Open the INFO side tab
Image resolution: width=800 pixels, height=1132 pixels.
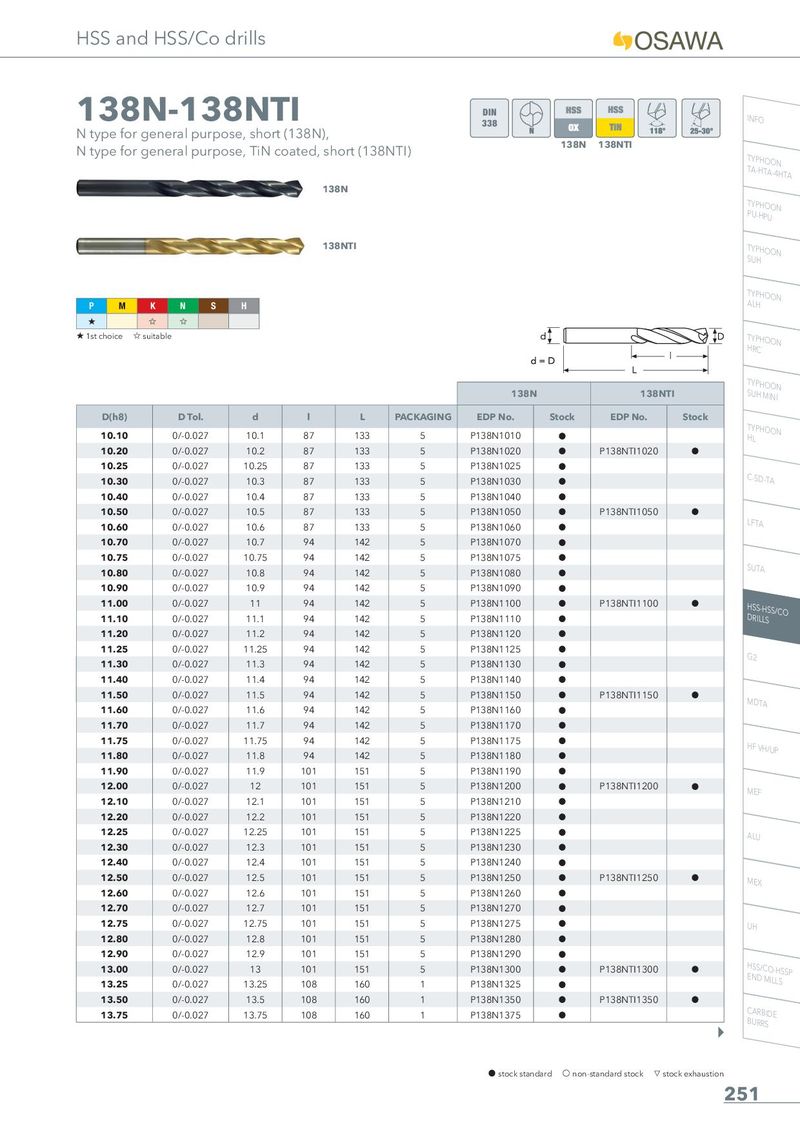(x=770, y=119)
